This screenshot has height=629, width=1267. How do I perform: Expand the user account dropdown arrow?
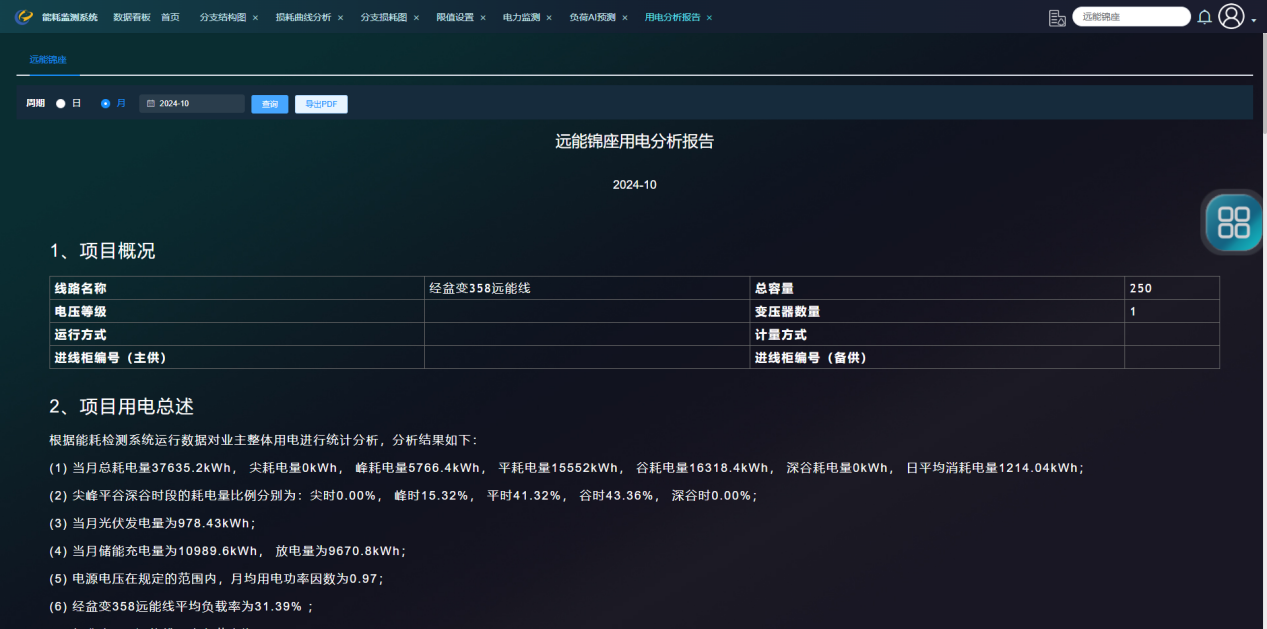1254,21
